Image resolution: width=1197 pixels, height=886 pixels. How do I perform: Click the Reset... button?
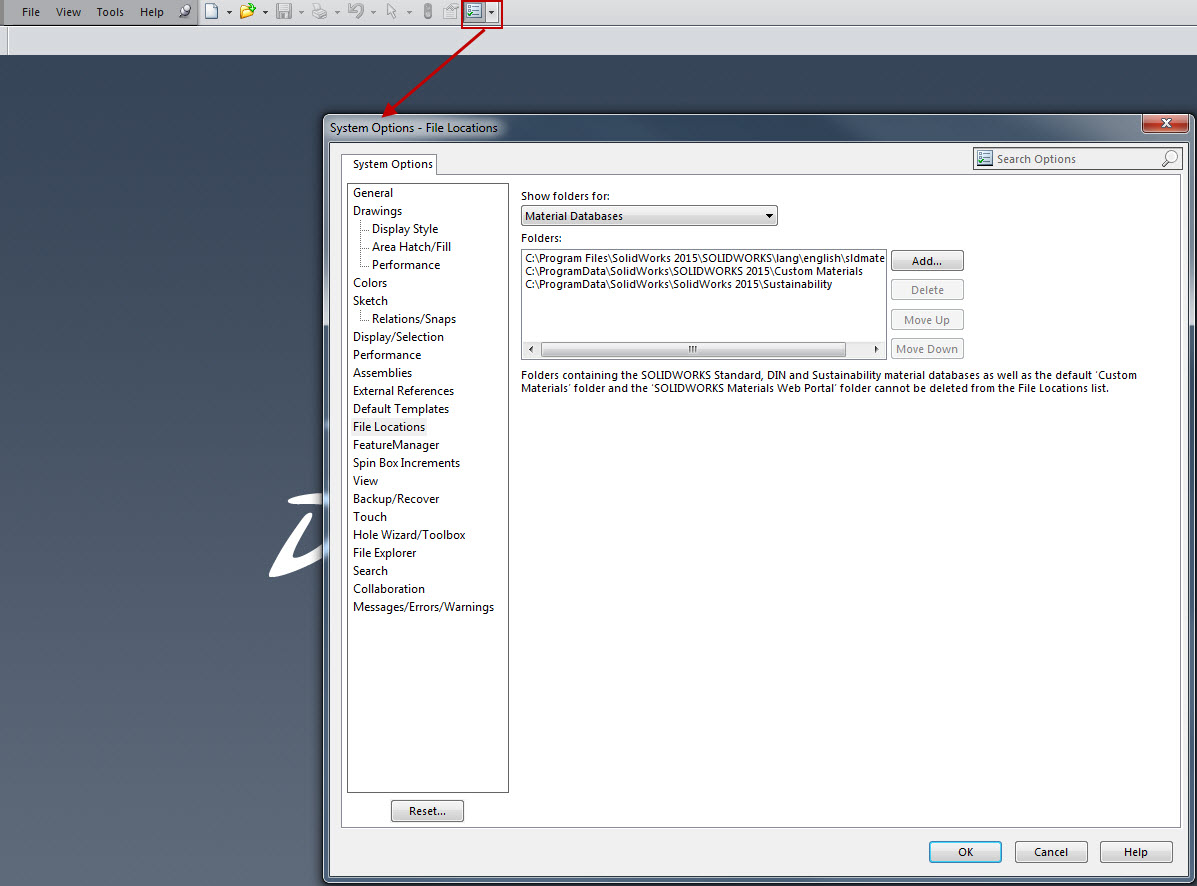point(427,811)
